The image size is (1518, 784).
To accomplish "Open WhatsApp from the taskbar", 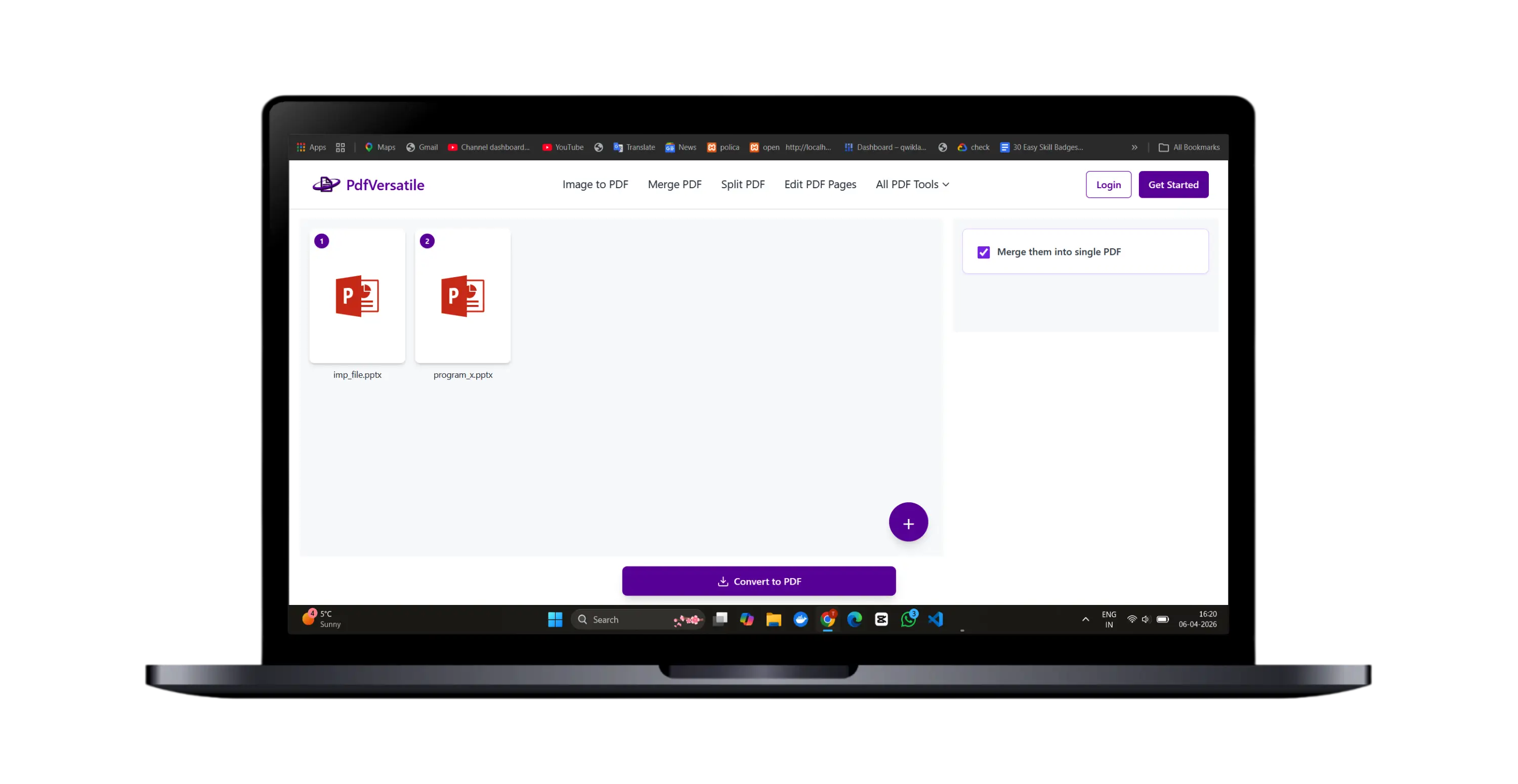I will (908, 619).
